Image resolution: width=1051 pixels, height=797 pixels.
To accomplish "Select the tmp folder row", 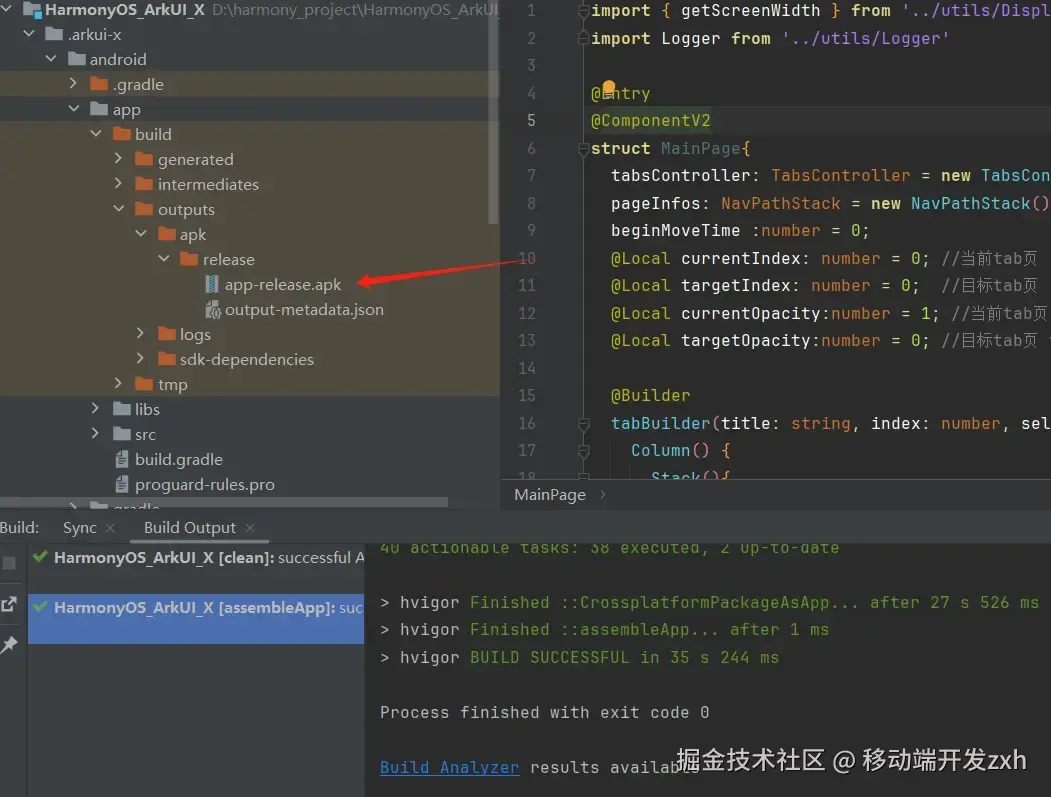I will pos(249,384).
